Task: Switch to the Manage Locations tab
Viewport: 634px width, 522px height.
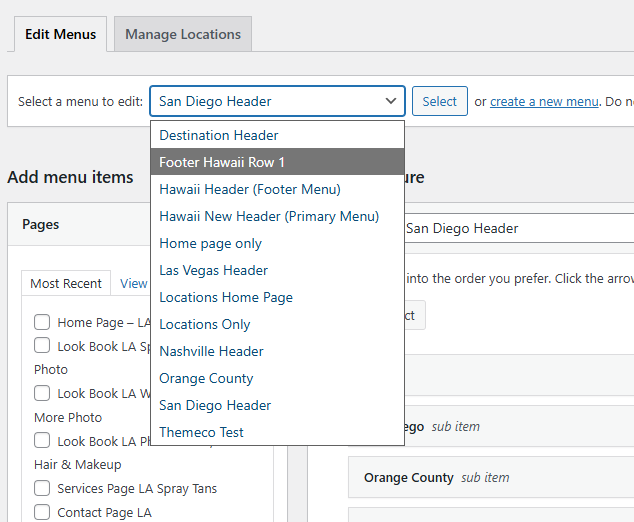Action: (x=183, y=34)
